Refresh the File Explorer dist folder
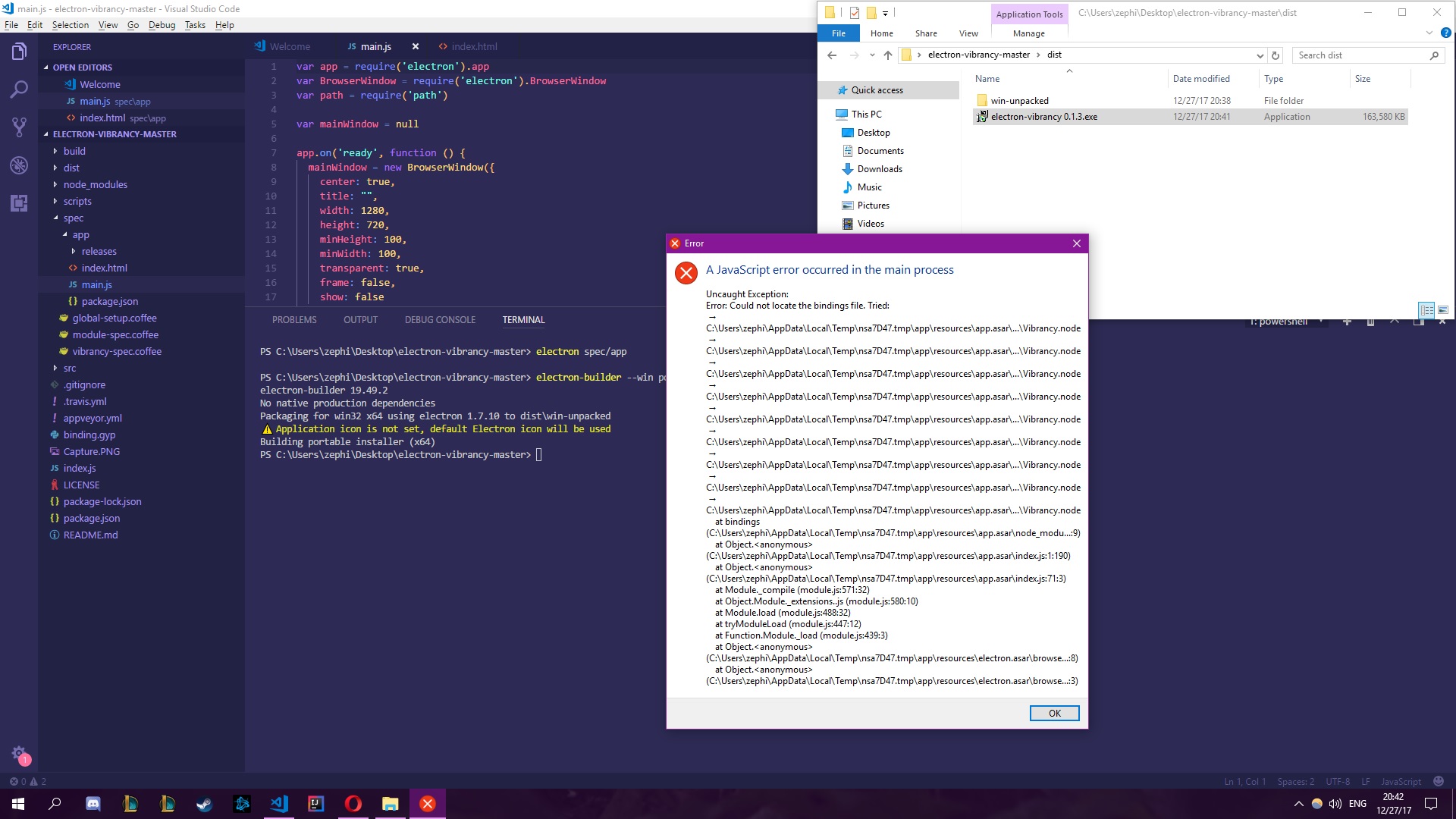 point(1276,55)
